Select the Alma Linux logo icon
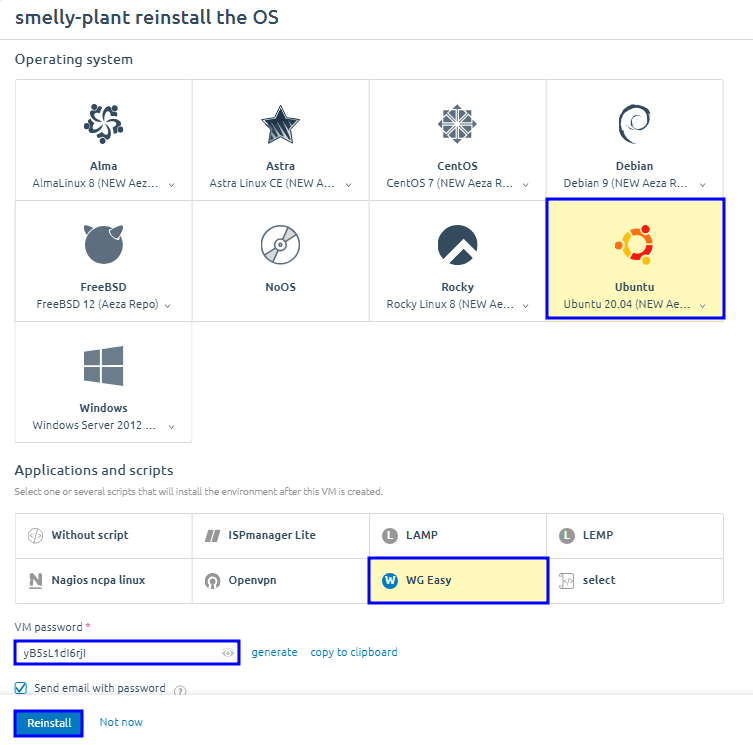The height and width of the screenshot is (745, 753). (104, 123)
